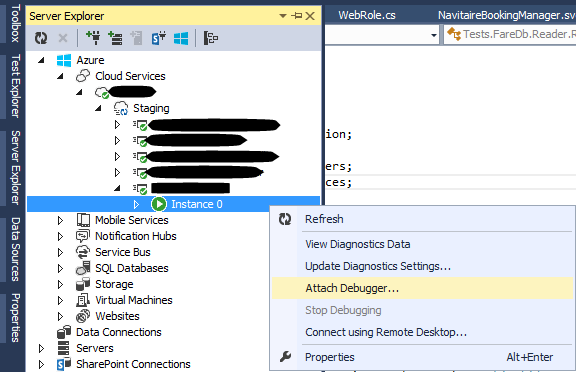Collapse the redacted cloud service node
Image resolution: width=576 pixels, height=372 pixels.
[x=79, y=92]
